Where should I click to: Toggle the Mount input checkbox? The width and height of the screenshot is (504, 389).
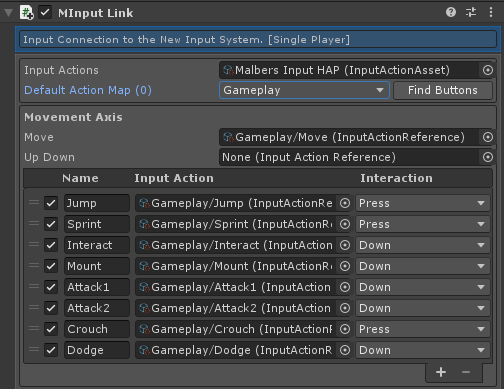[x=51, y=266]
